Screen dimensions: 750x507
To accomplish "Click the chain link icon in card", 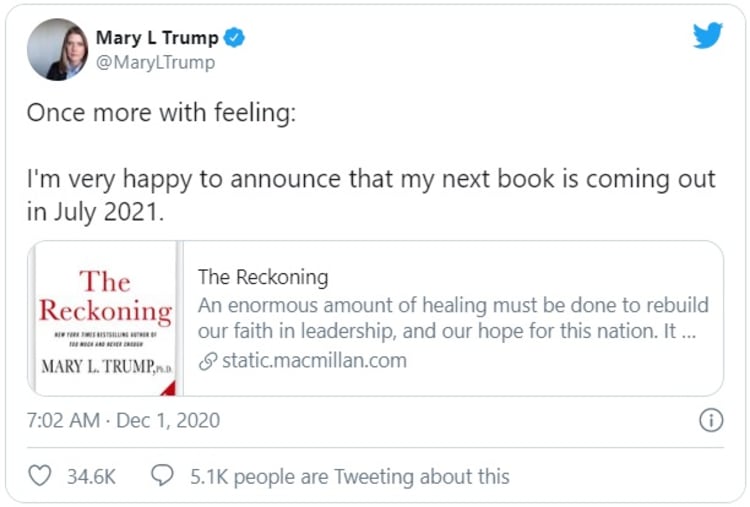I will pyautogui.click(x=207, y=362).
